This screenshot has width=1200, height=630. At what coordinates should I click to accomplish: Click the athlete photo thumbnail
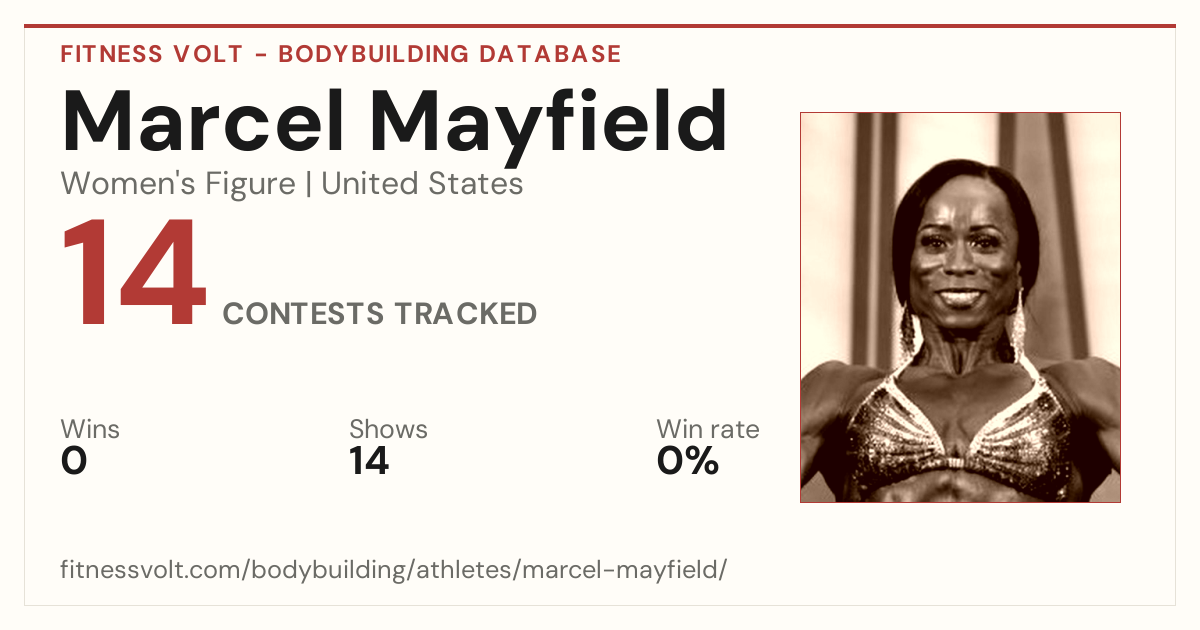pos(960,307)
